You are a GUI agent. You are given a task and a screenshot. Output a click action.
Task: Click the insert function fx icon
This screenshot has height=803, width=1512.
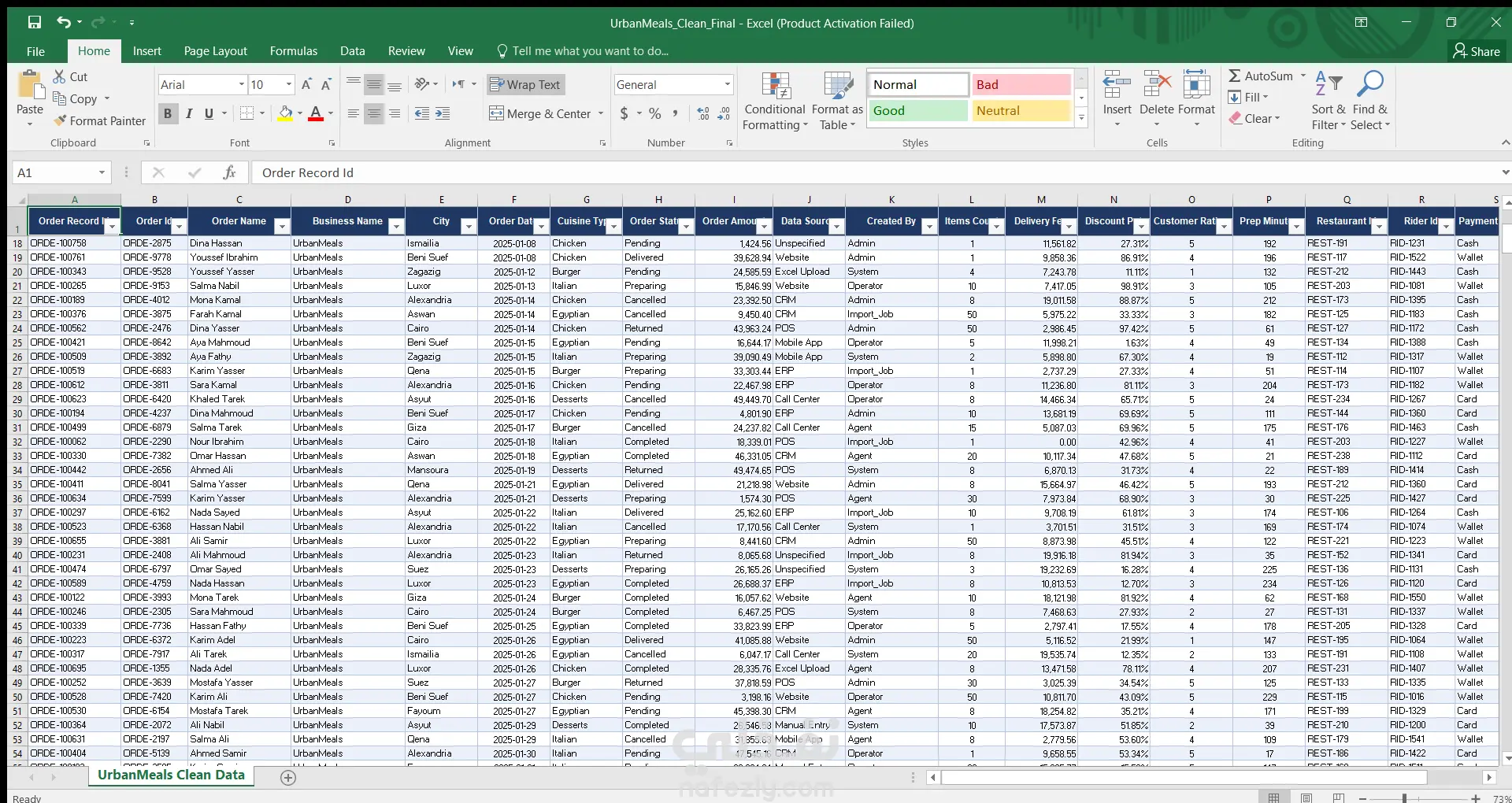click(229, 172)
